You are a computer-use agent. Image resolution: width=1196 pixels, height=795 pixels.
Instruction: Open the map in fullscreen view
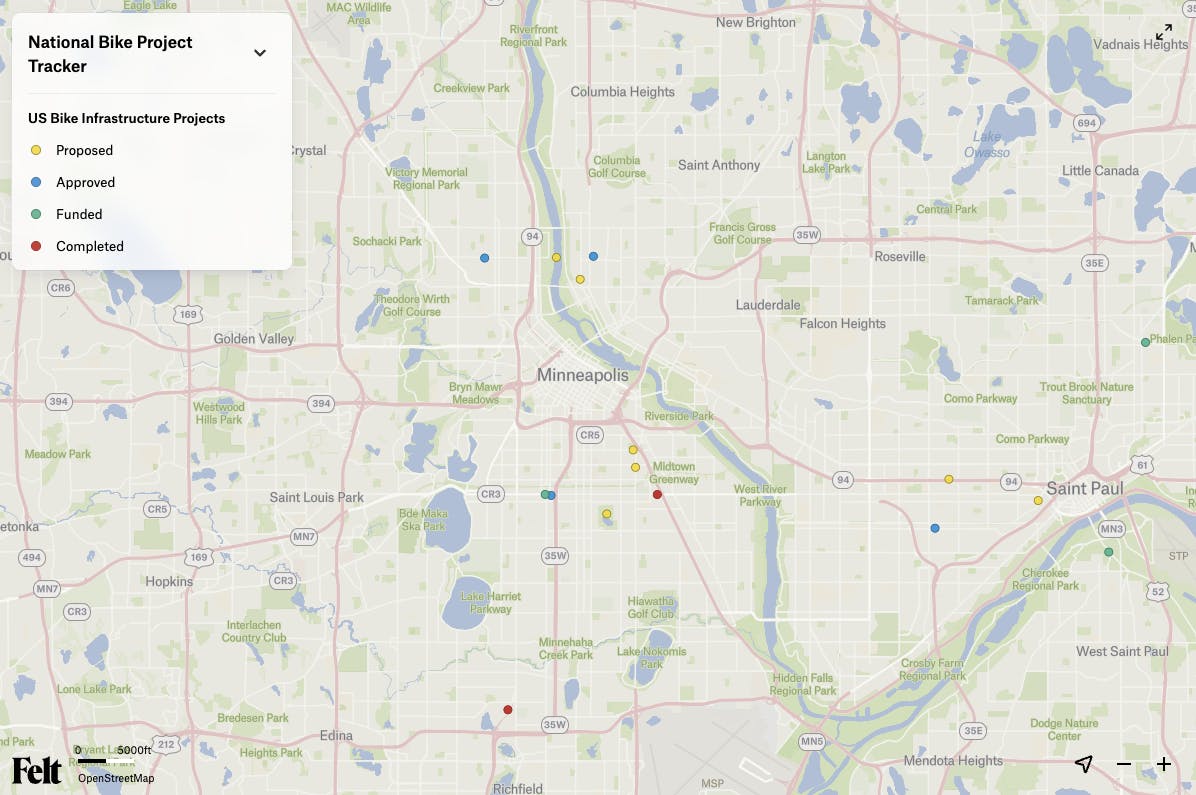tap(1163, 32)
